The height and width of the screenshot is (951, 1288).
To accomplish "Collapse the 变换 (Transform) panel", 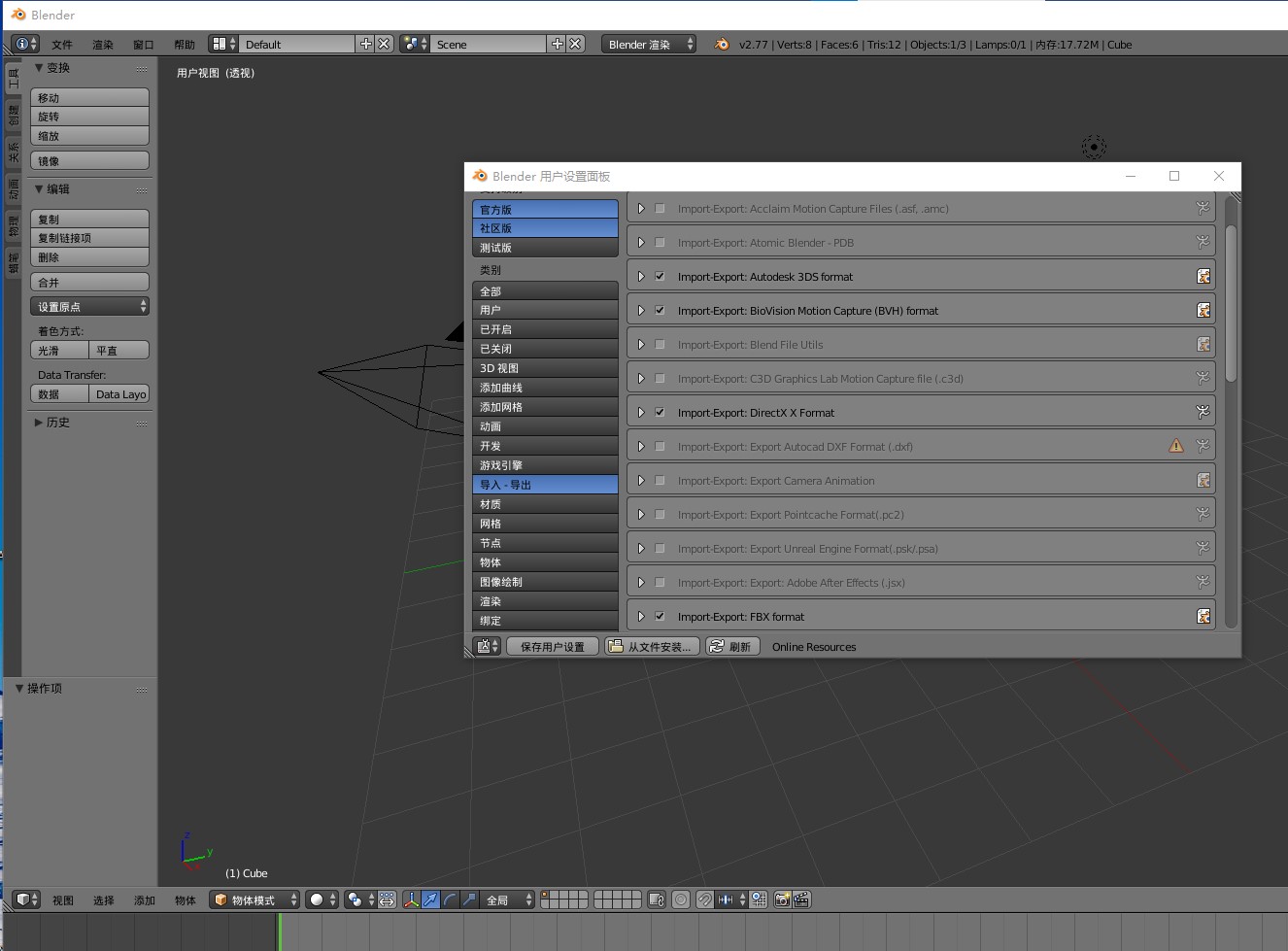I will (x=39, y=68).
